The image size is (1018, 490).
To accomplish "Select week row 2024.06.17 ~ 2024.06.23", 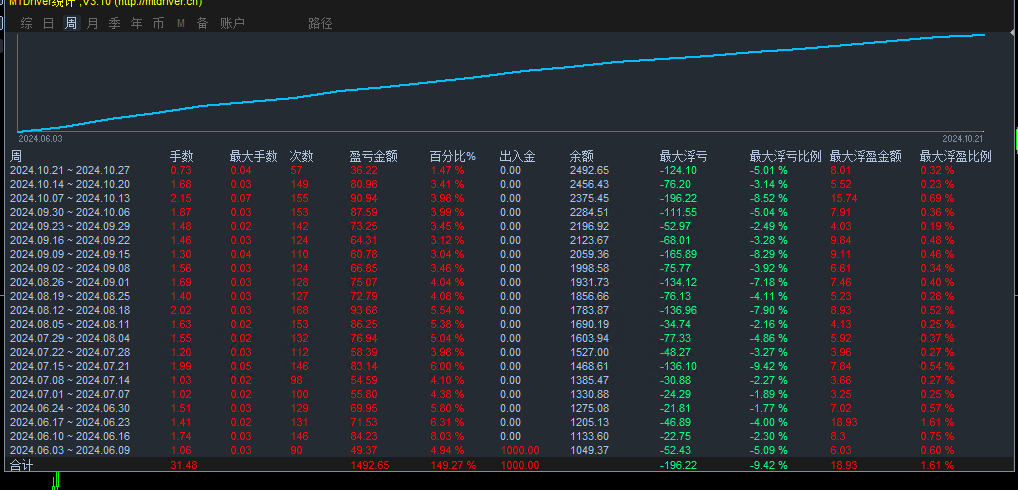I will tap(509, 422).
